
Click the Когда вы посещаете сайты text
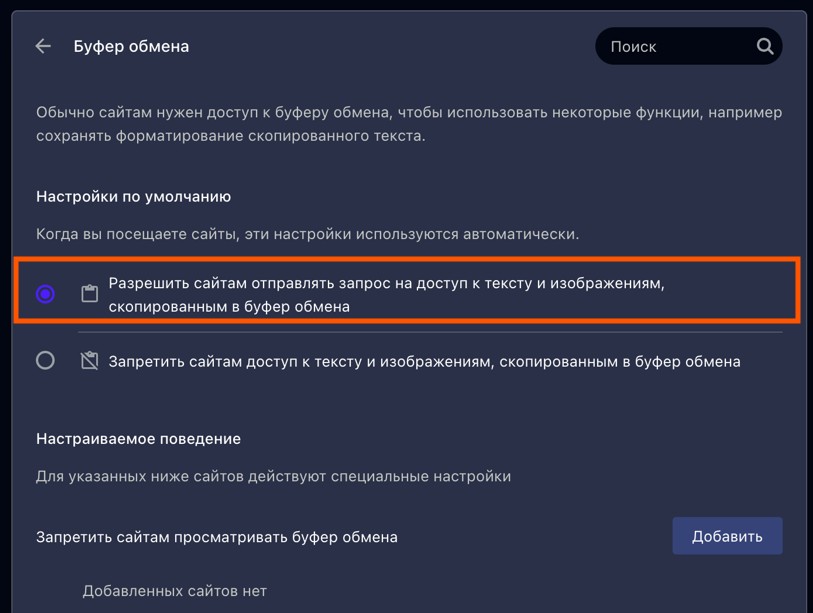(x=307, y=234)
